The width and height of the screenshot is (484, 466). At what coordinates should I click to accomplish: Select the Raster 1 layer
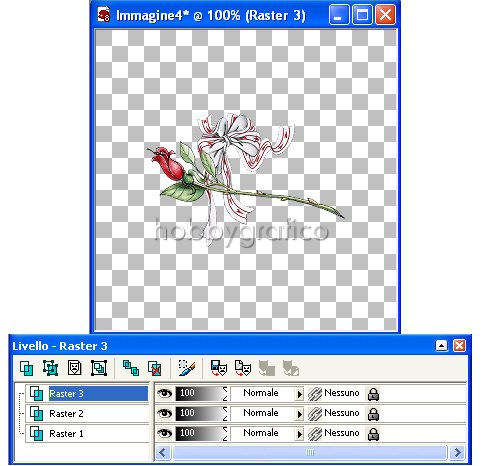click(87, 434)
